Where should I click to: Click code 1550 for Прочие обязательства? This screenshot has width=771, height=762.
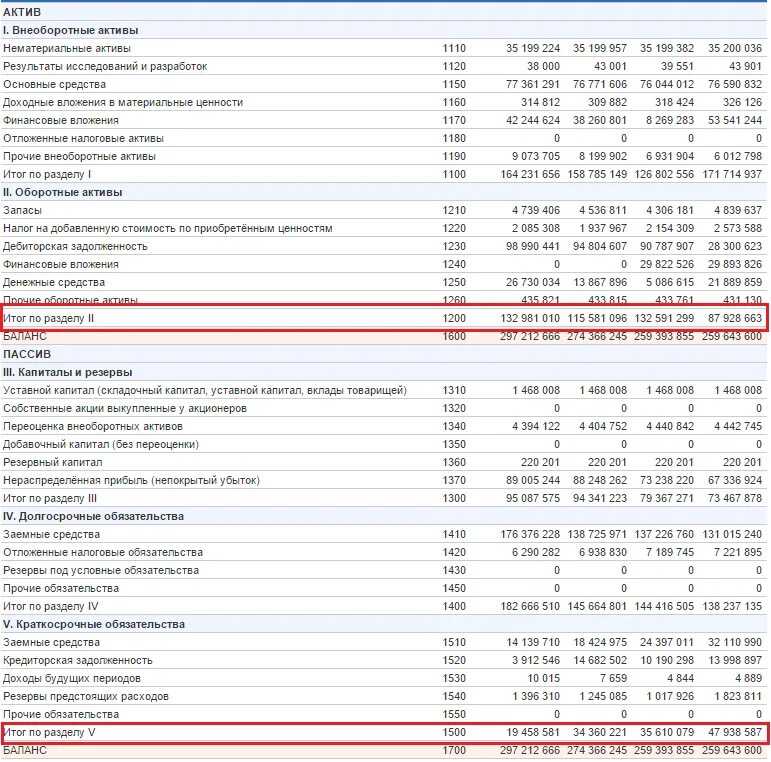454,714
